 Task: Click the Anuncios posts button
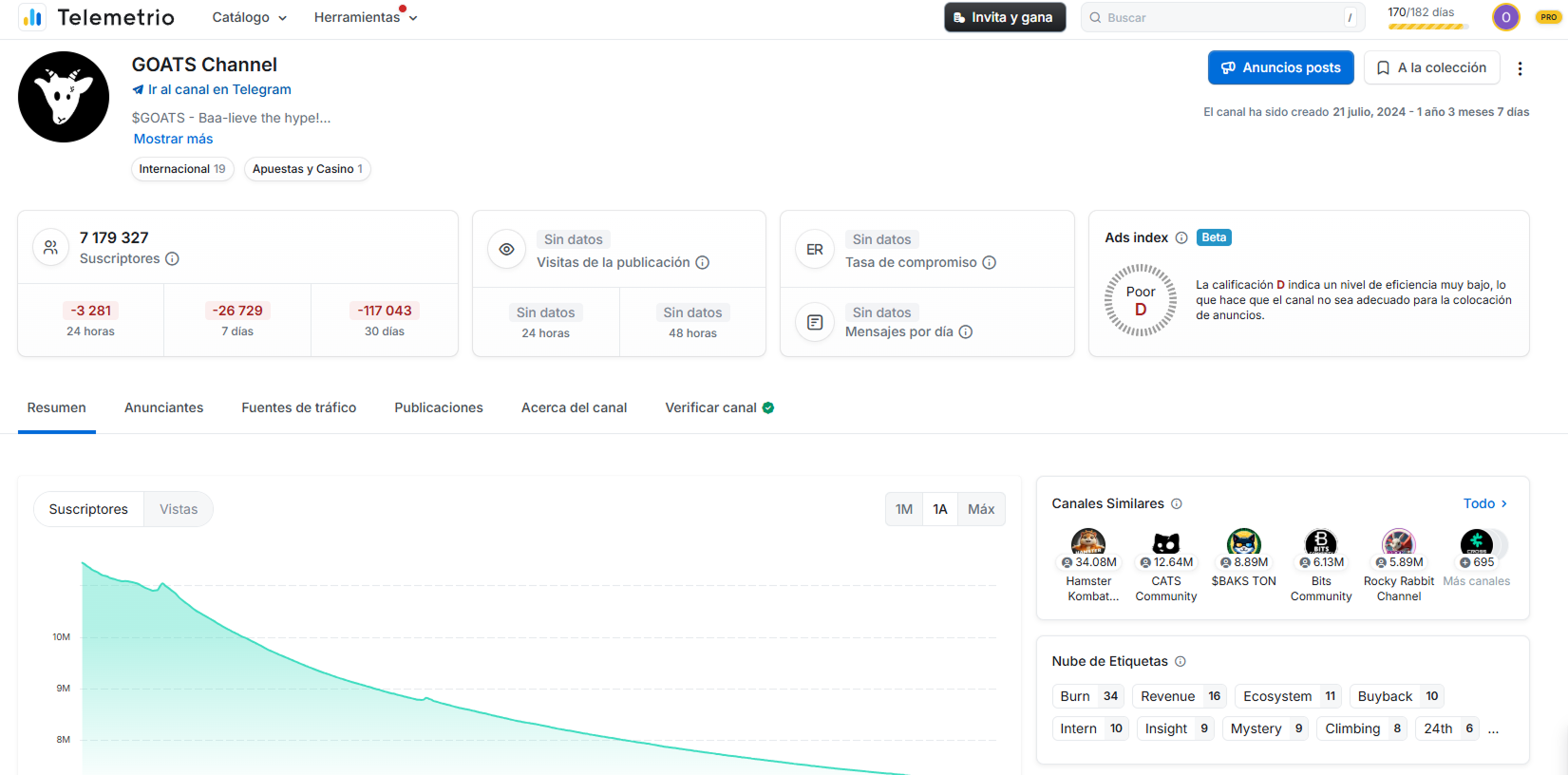1280,67
